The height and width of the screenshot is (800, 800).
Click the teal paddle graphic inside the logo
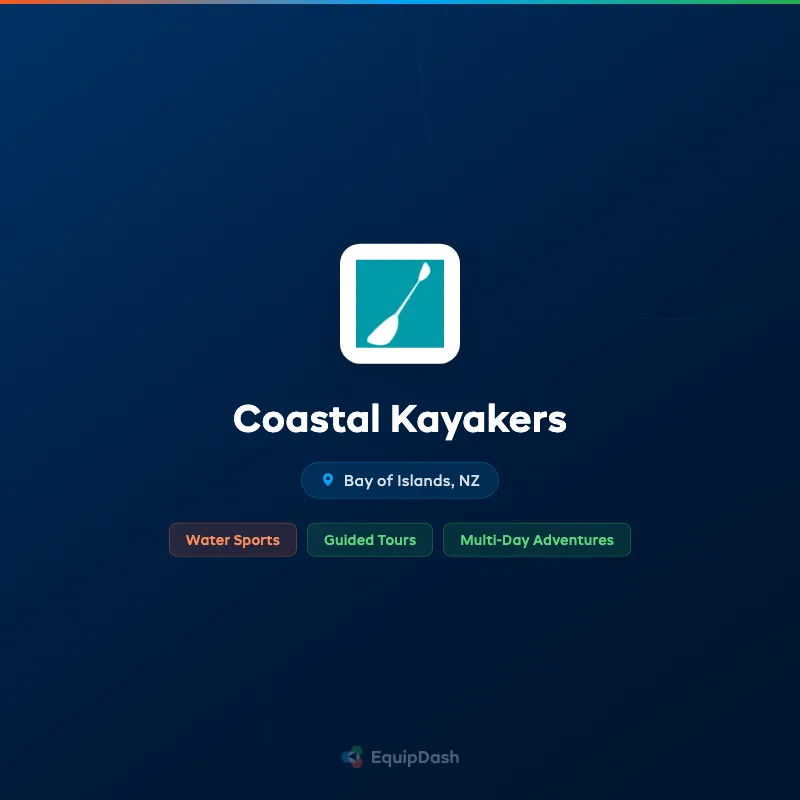coord(400,302)
